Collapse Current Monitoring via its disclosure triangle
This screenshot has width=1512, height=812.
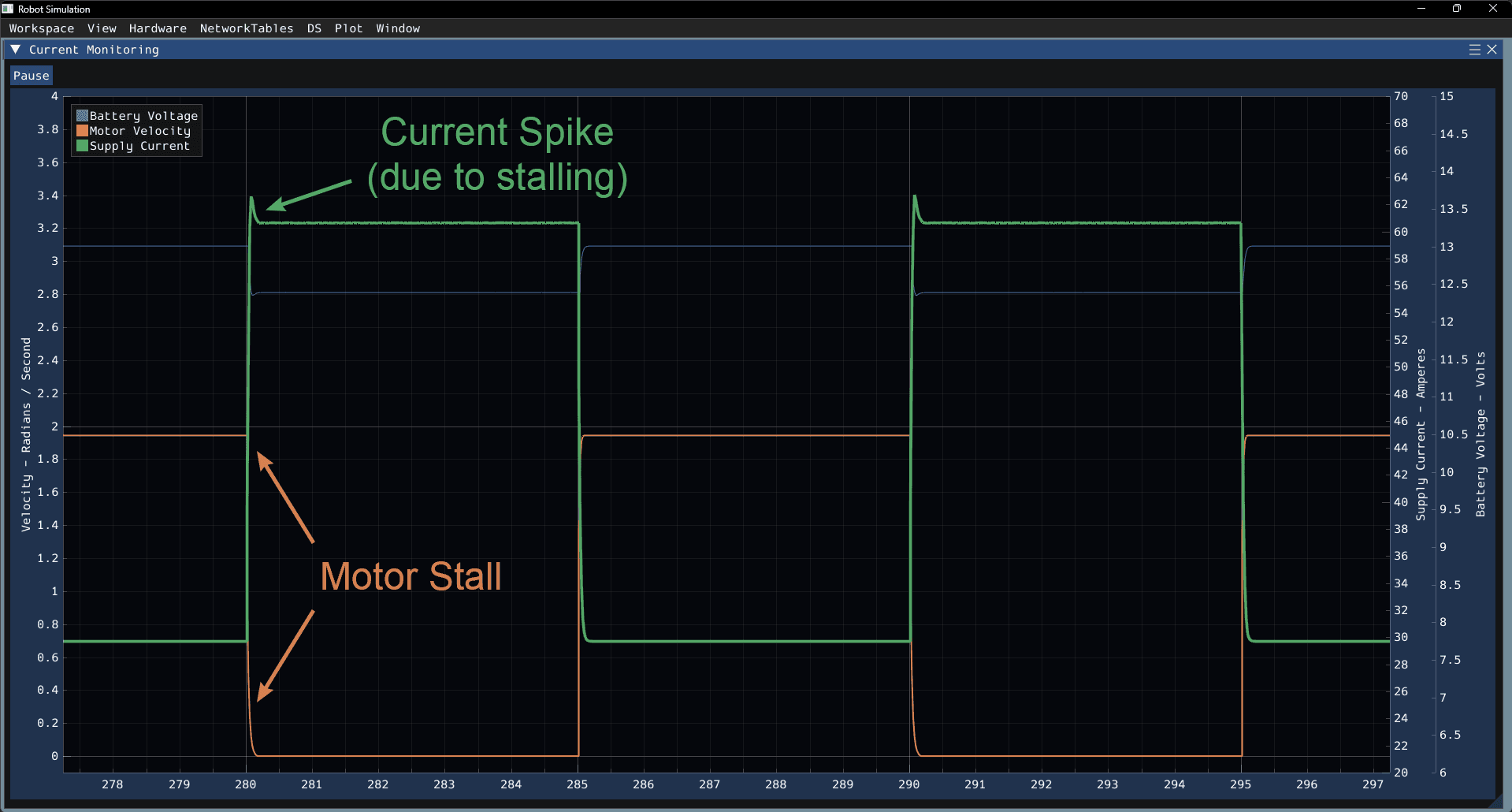pos(14,49)
